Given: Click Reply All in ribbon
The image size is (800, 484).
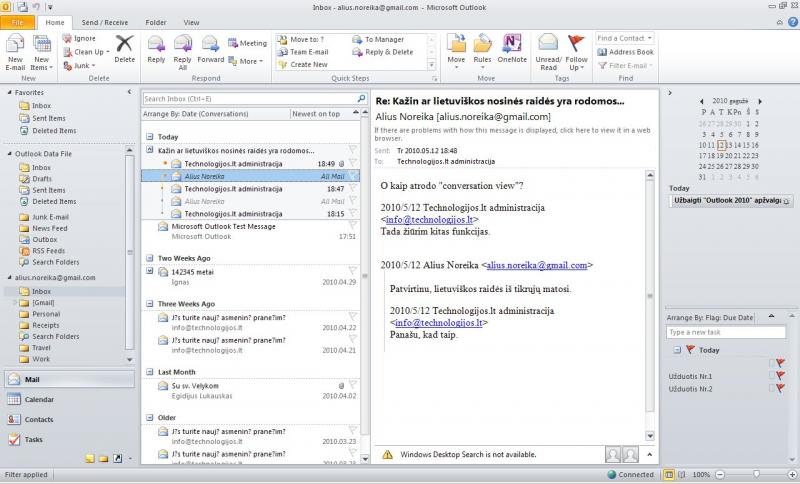Looking at the screenshot, I should 182,53.
